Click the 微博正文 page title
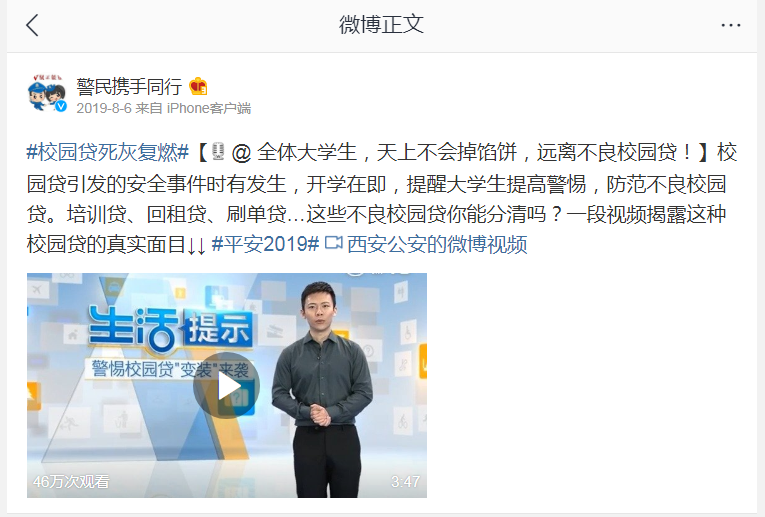This screenshot has height=517, width=765. pos(382,24)
